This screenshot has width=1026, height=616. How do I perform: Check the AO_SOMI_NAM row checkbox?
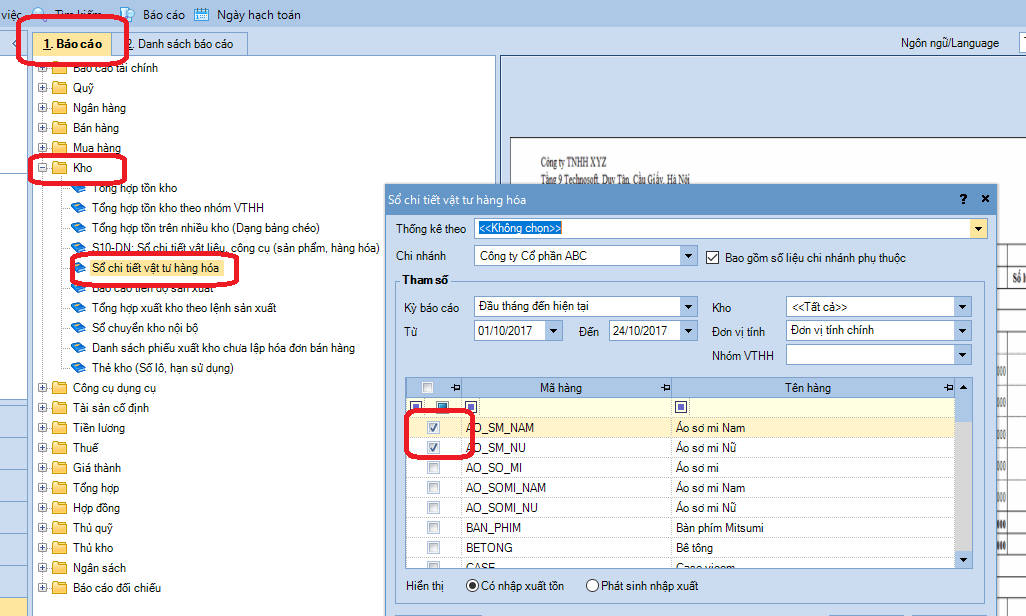click(433, 488)
